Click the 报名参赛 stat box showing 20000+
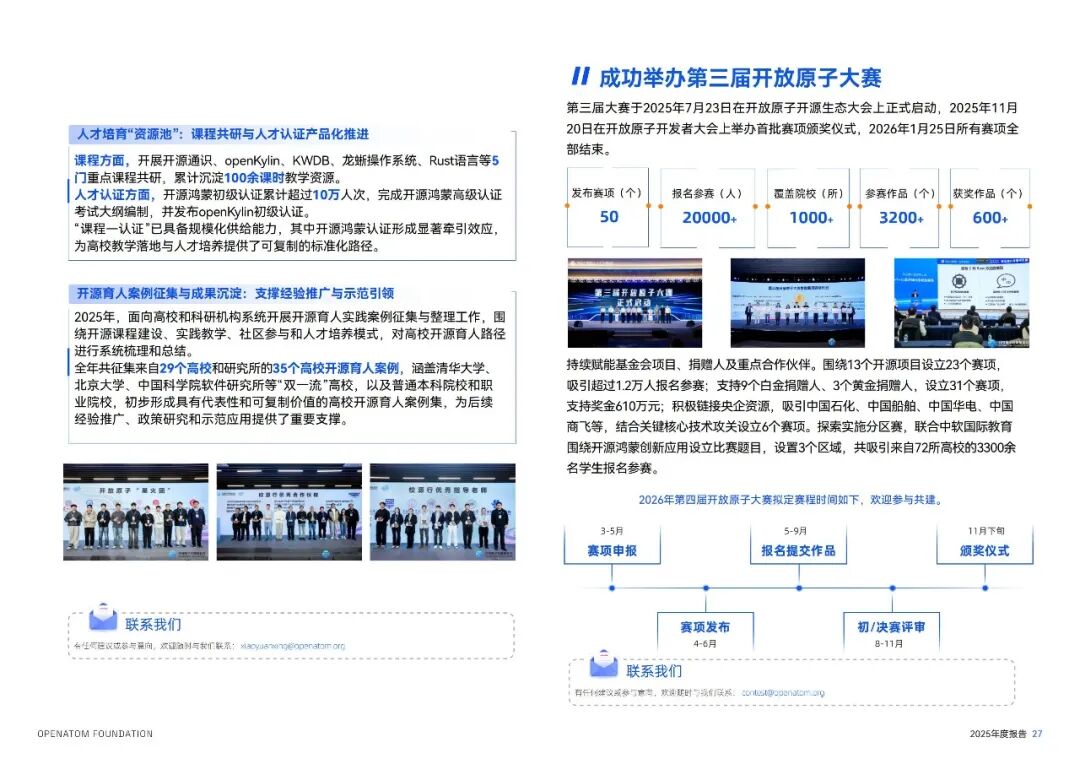Screen dimensions: 1080x764 (x=708, y=207)
